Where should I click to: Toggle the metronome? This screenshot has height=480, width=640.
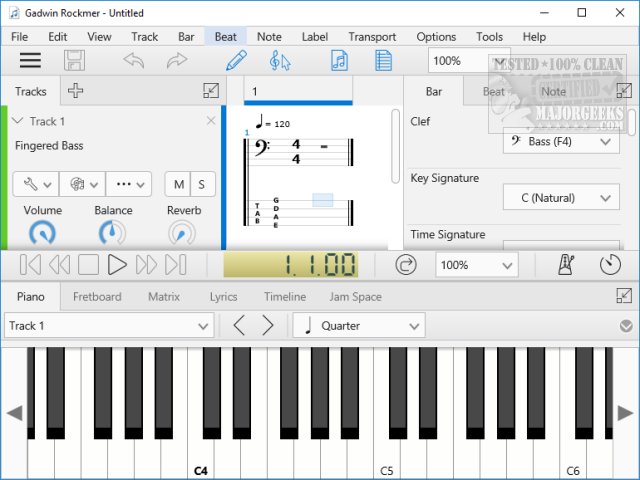[566, 264]
